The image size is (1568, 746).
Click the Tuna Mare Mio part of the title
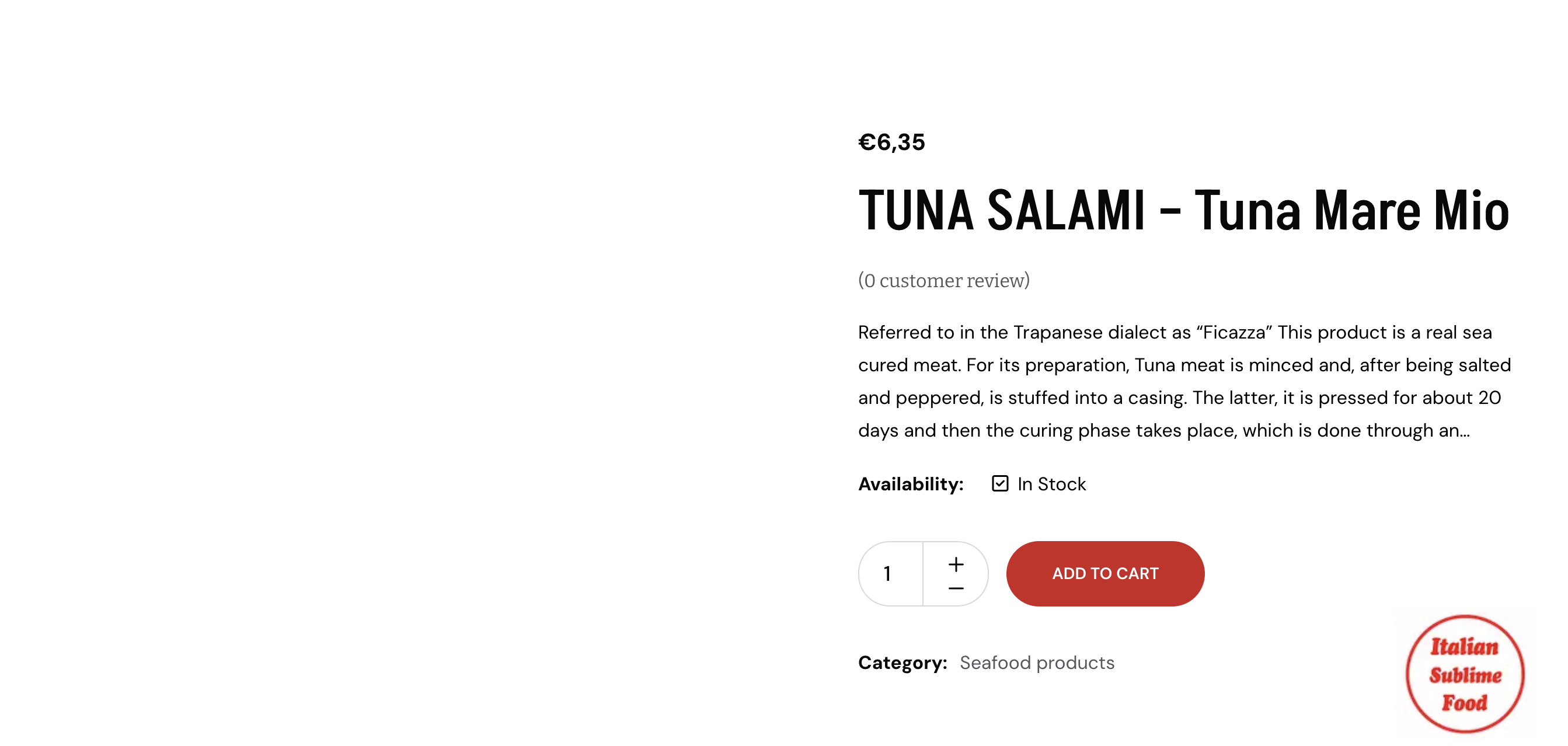pos(1351,211)
